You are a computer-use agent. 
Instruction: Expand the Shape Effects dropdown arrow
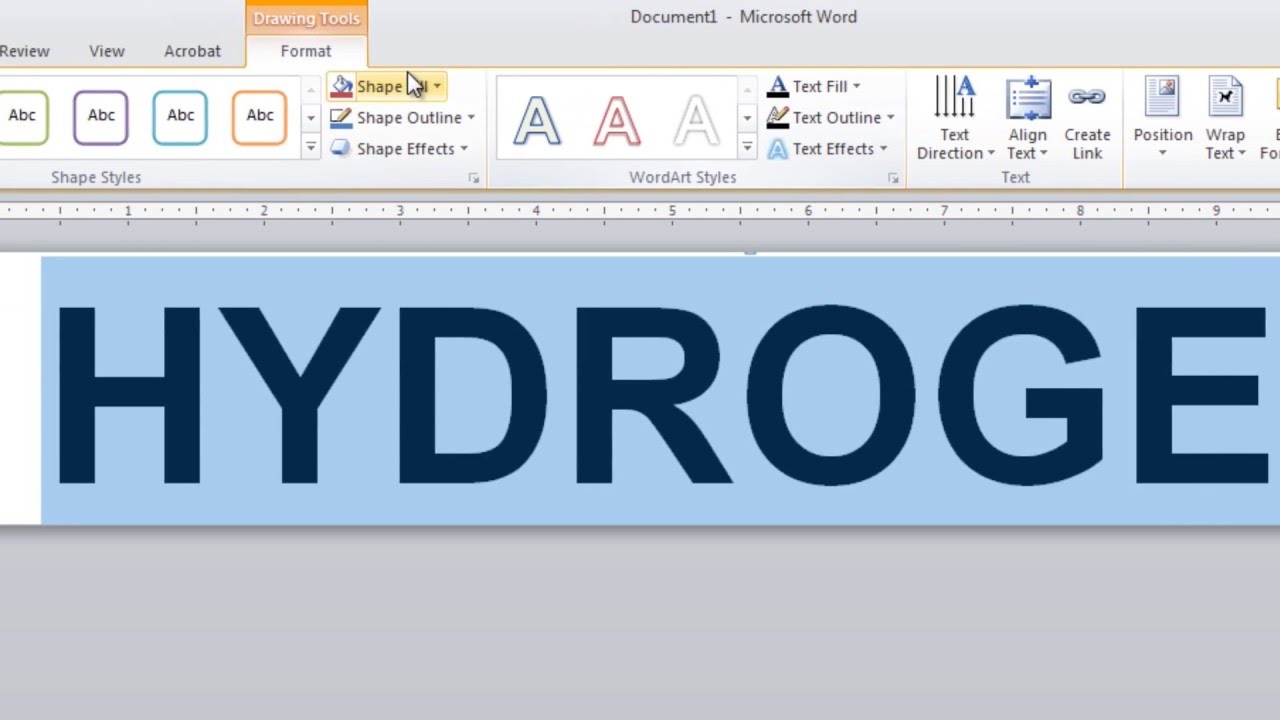point(464,149)
